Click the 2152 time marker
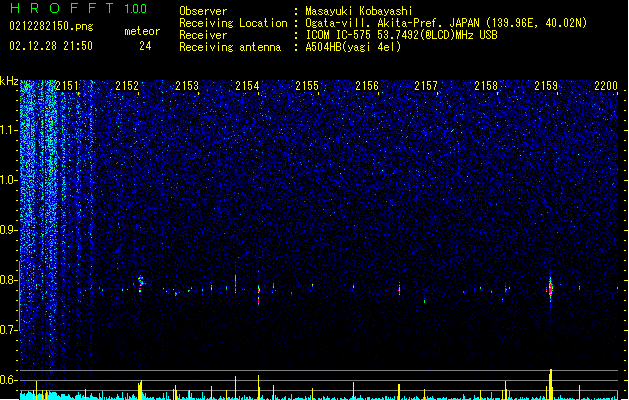Screen dimensions: 629x400 [x=127, y=86]
